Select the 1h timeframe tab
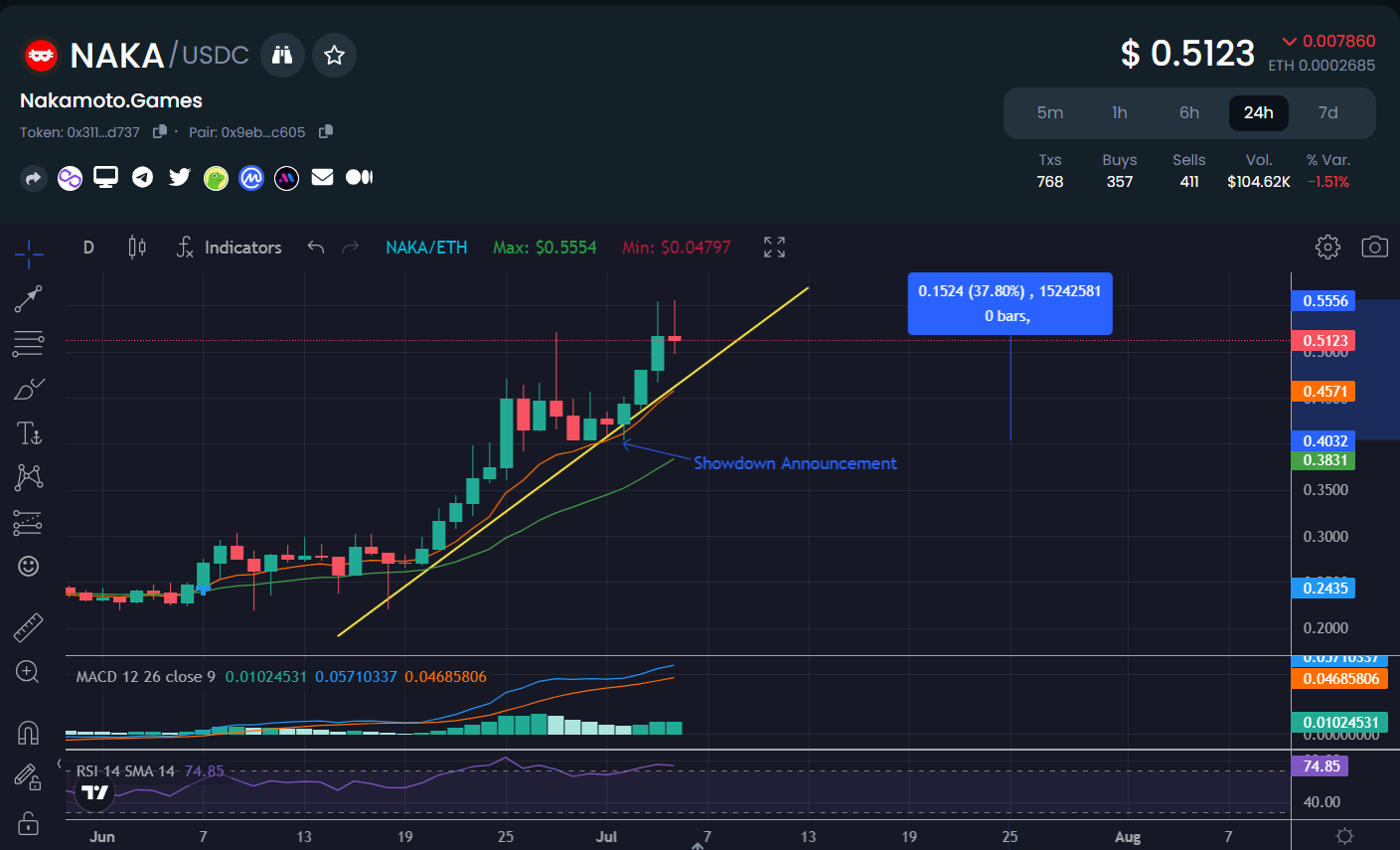1400x850 pixels. [1120, 112]
